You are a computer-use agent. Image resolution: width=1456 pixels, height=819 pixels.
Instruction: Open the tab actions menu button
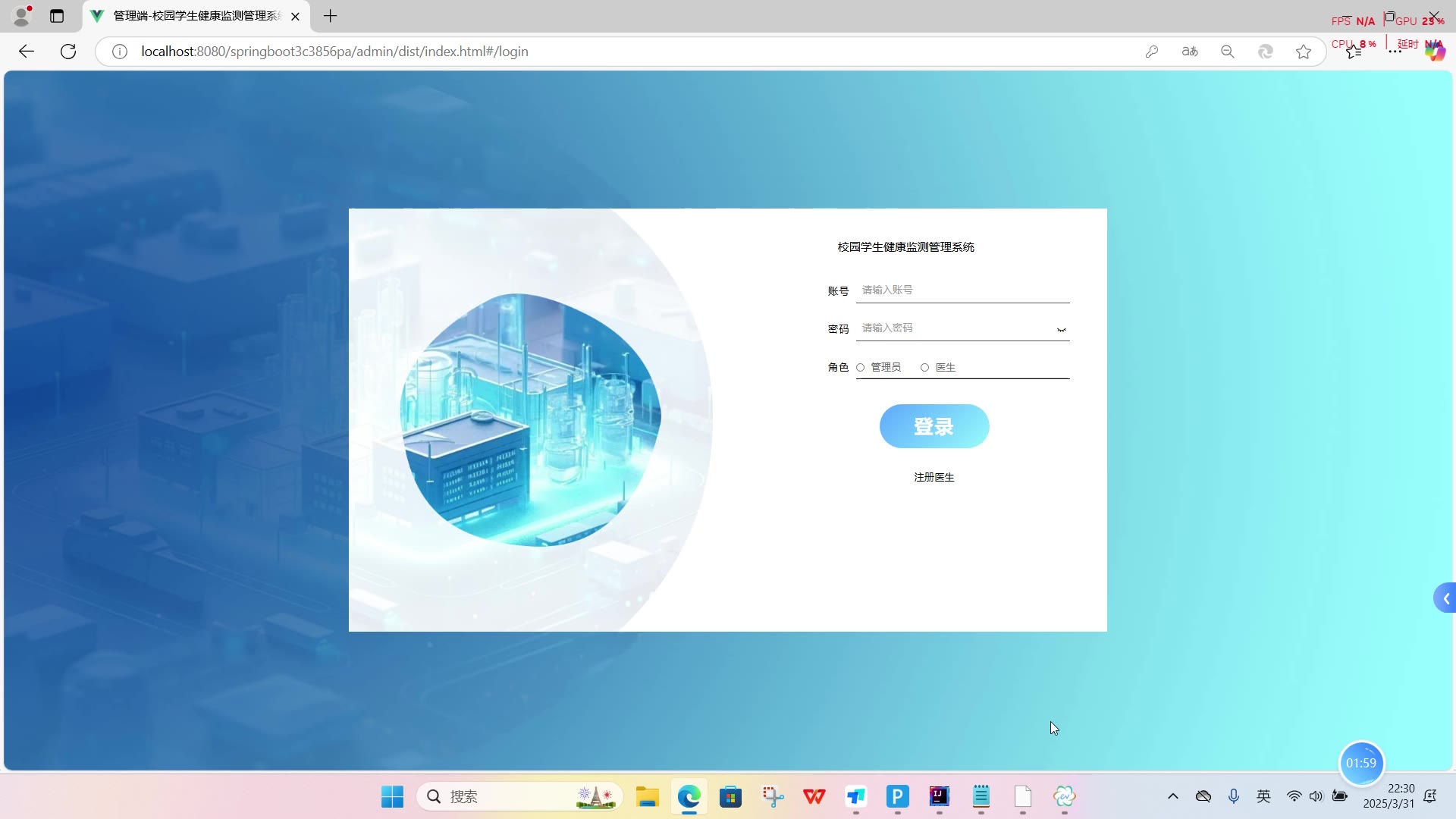coord(57,16)
